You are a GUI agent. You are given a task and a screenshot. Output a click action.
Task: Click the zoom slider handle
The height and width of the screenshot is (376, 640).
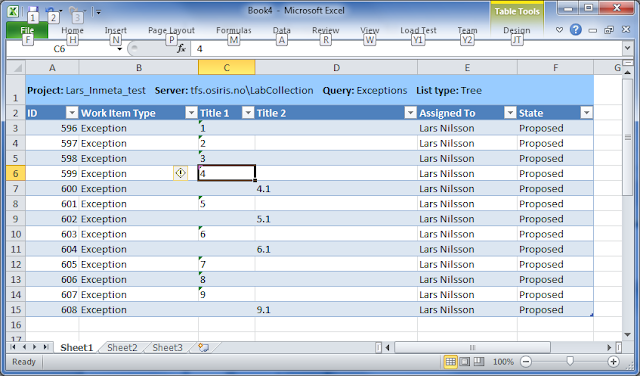(x=570, y=361)
